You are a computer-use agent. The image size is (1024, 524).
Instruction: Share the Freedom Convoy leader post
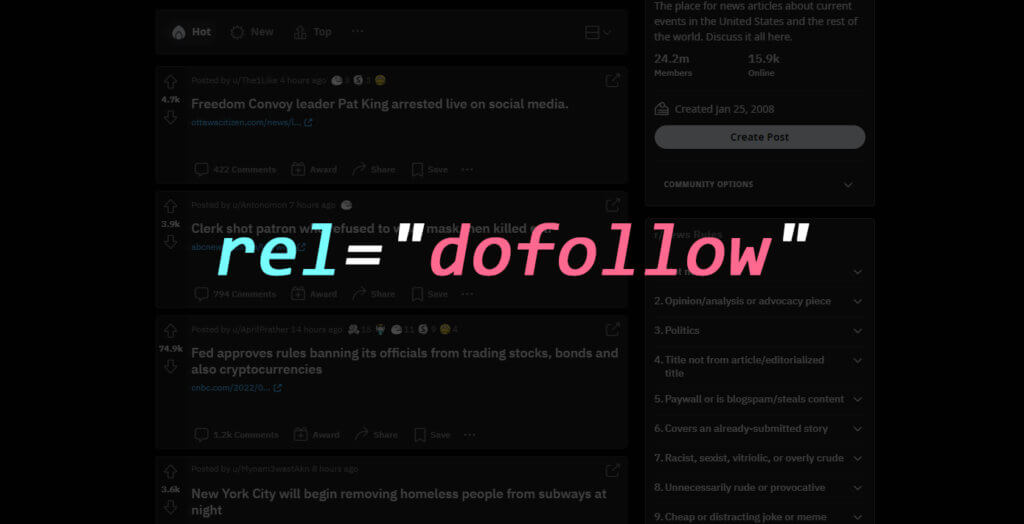(374, 170)
